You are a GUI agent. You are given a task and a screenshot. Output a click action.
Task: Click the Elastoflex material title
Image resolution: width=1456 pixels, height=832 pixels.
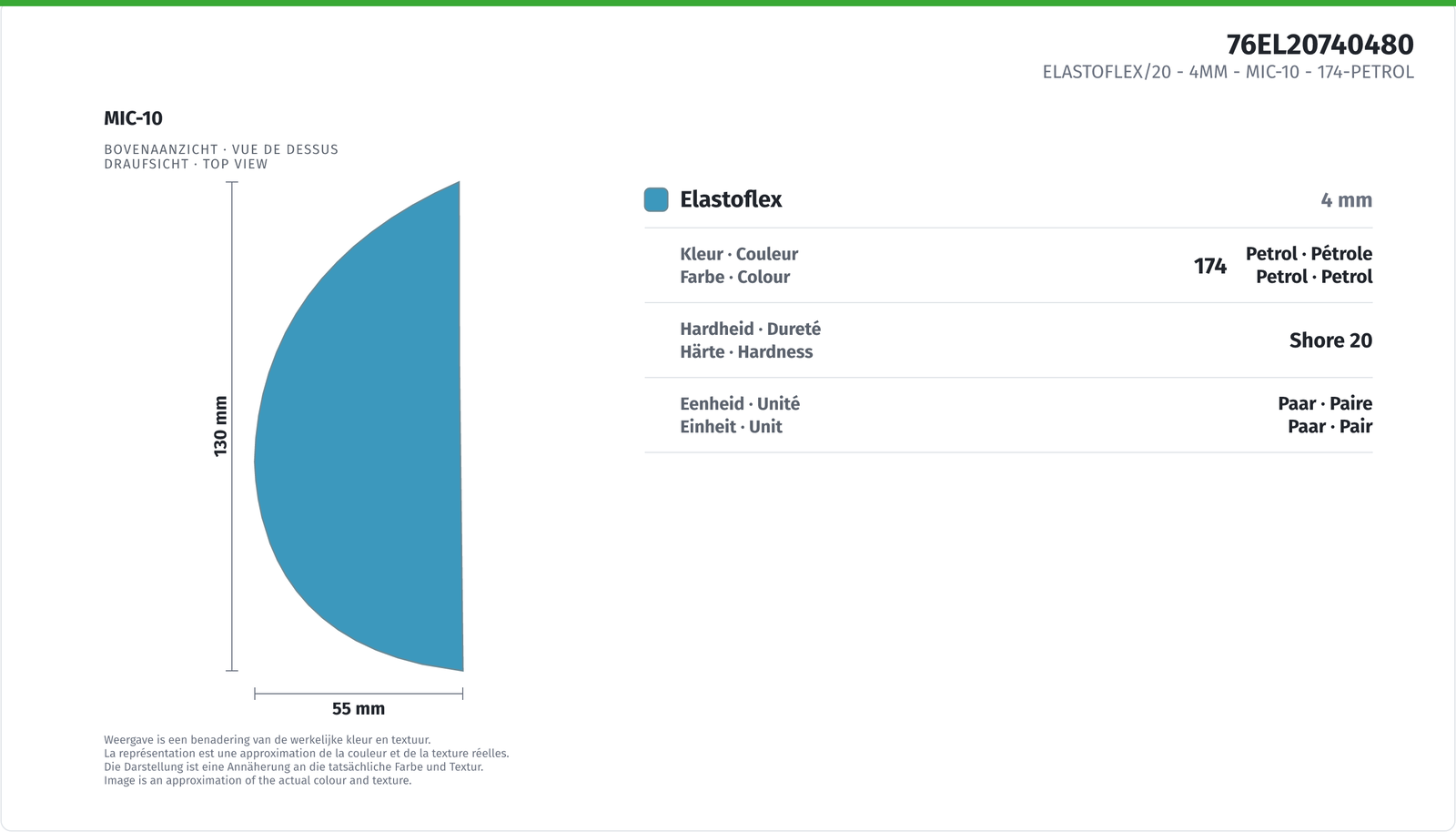731,199
